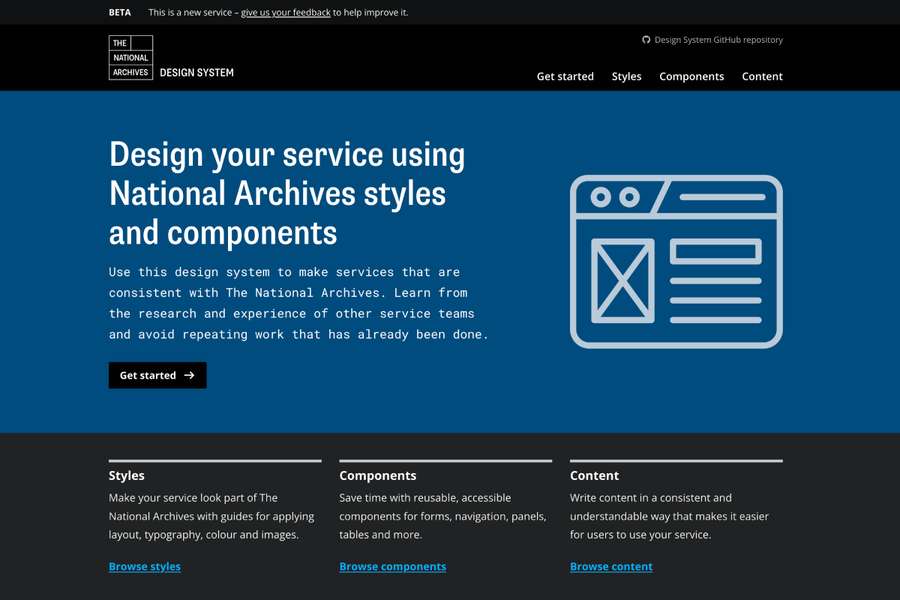Follow the Browse components link
The width and height of the screenshot is (900, 600).
pyautogui.click(x=393, y=567)
